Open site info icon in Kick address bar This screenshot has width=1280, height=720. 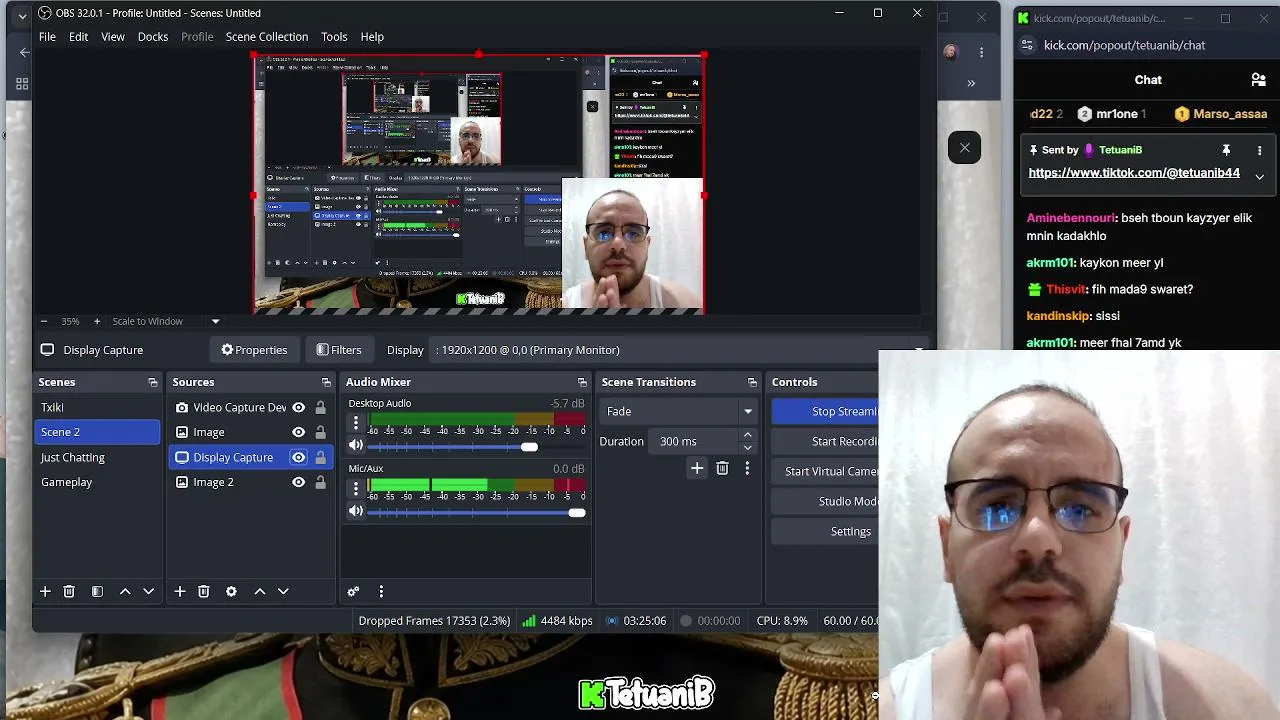(1027, 45)
